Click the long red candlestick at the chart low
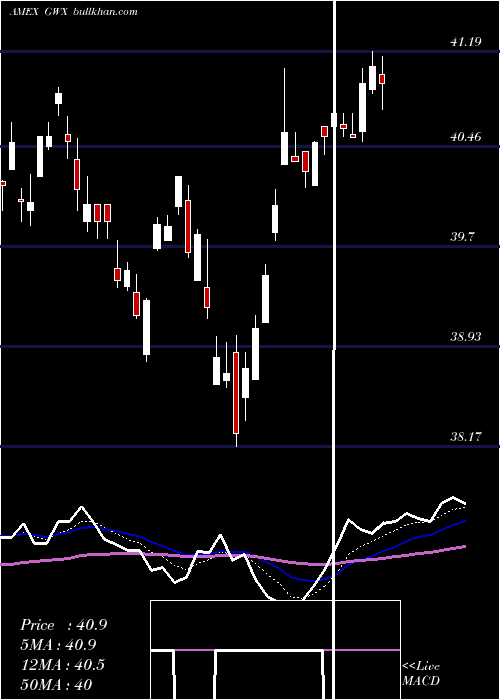The height and width of the screenshot is (700, 500). [236, 392]
